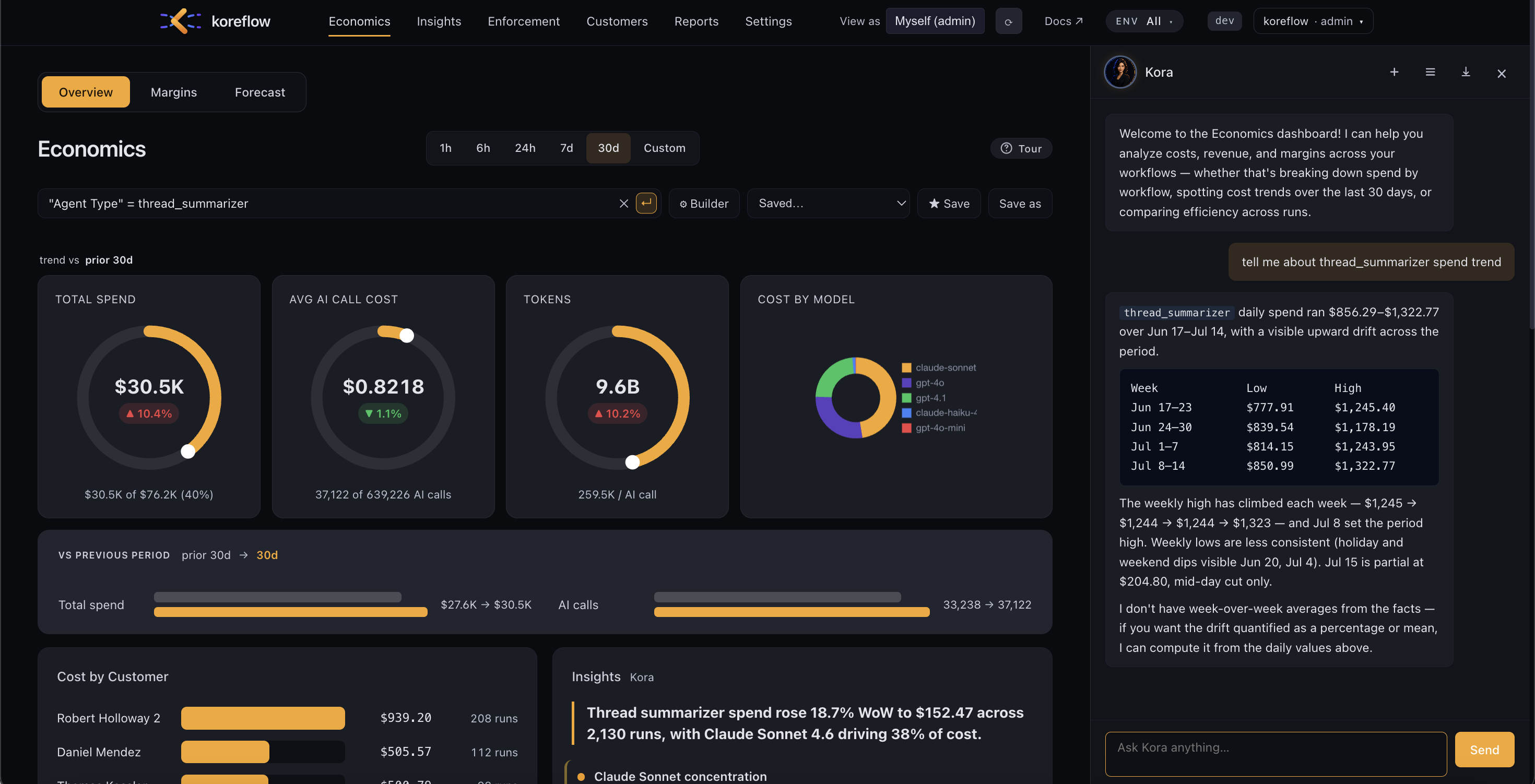Viewport: 1535px width, 784px height.
Task: Open the Insights nav item
Action: (x=439, y=21)
